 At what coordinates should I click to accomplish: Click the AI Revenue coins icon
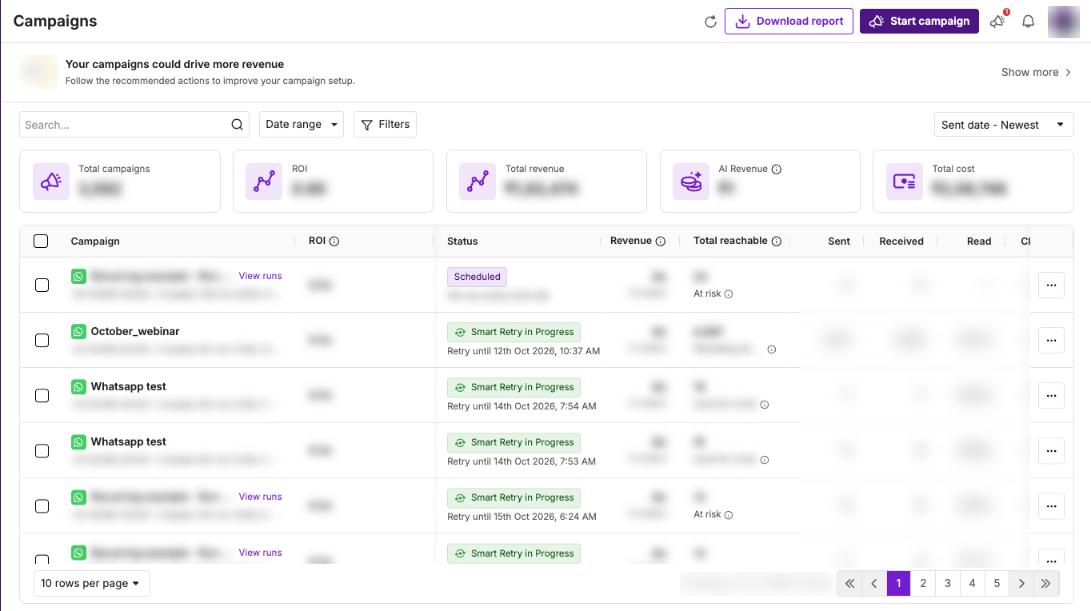coord(691,182)
